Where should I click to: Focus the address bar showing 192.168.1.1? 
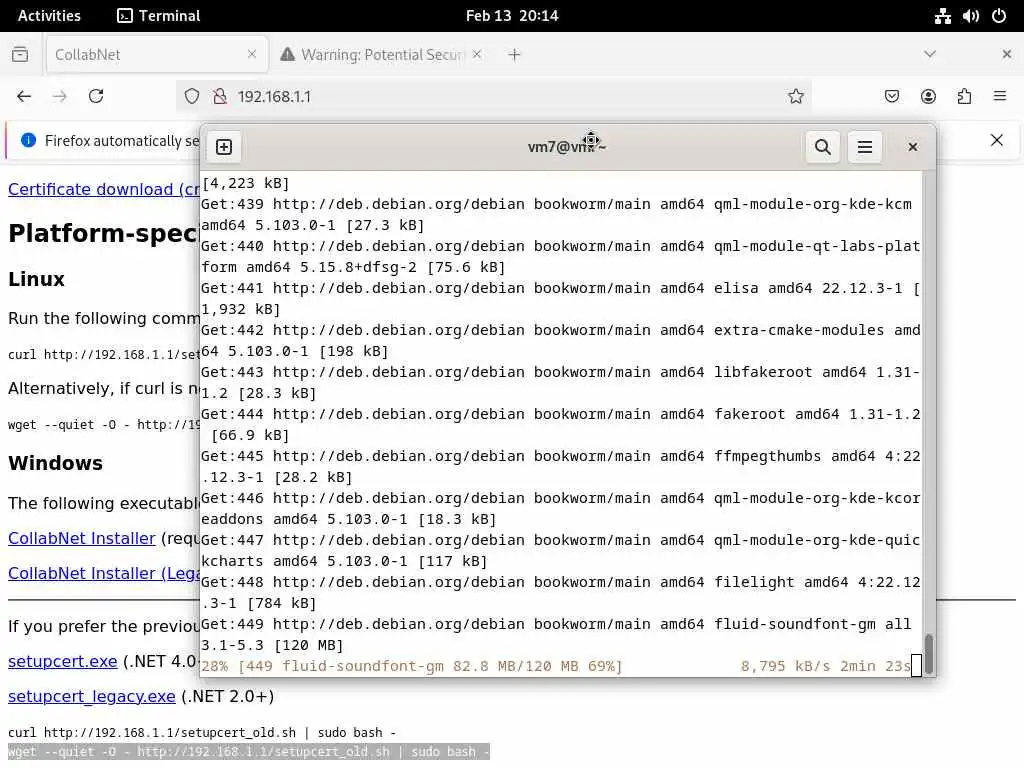(x=494, y=97)
